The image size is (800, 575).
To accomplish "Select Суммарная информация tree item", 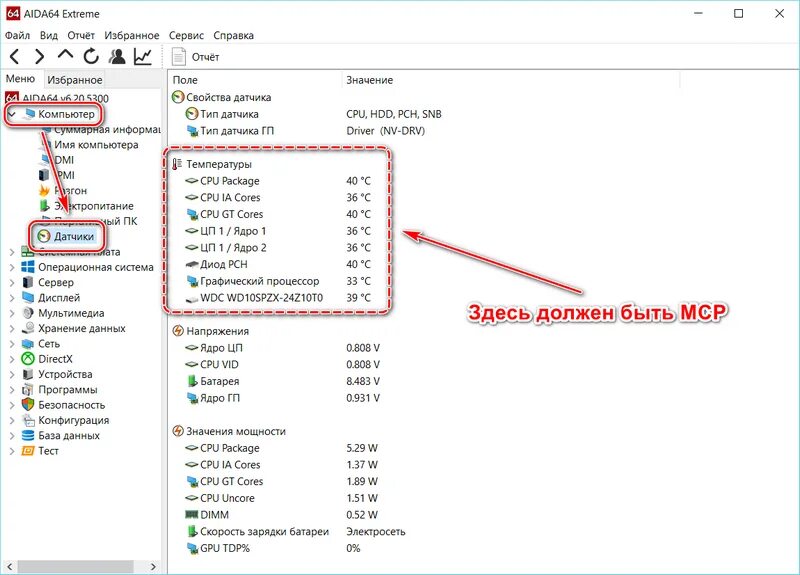I will 107,130.
